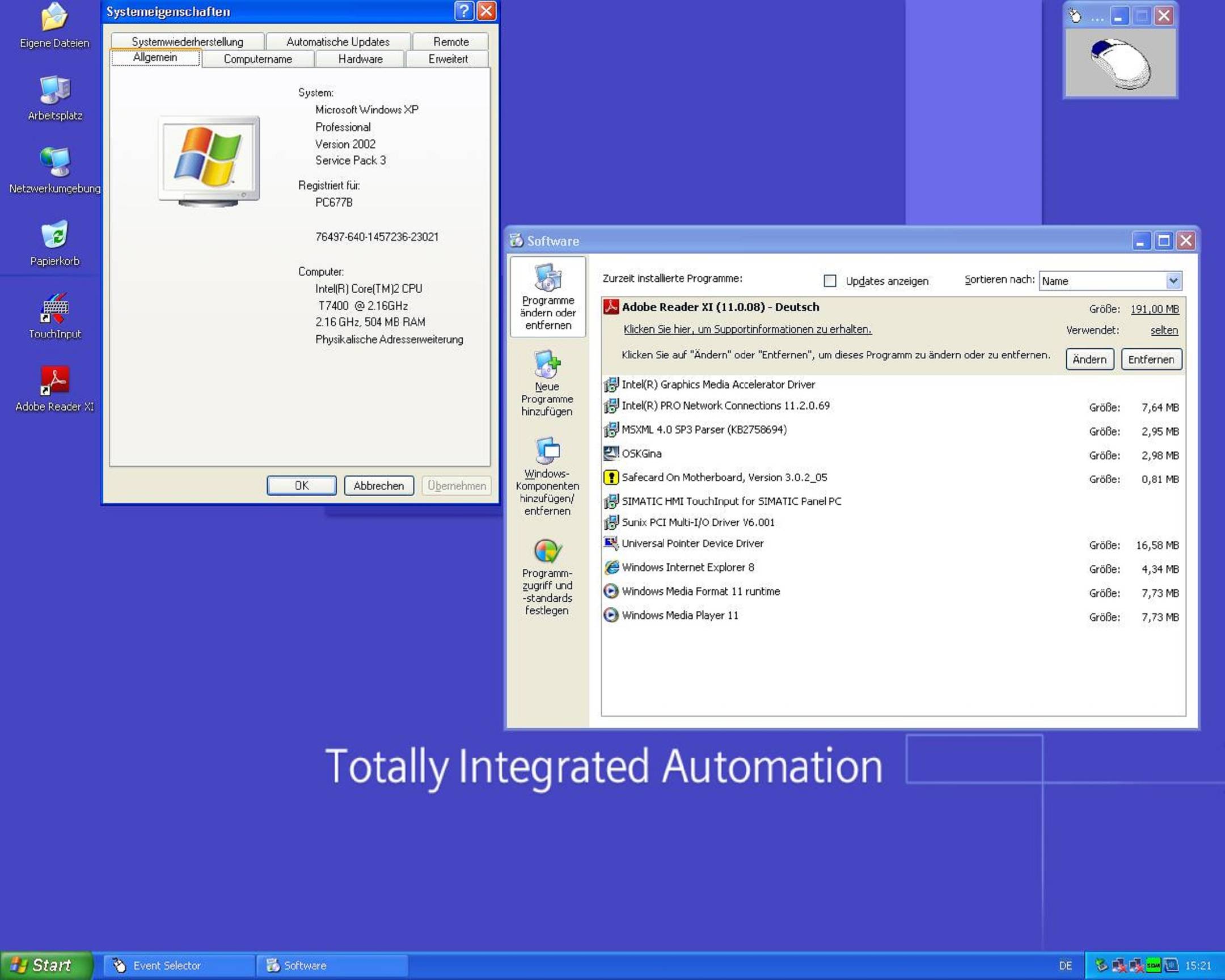1225x980 pixels.
Task: Open 'Windows-Komponenten hinzufügen/entfernen' sidebar item
Action: (547, 476)
